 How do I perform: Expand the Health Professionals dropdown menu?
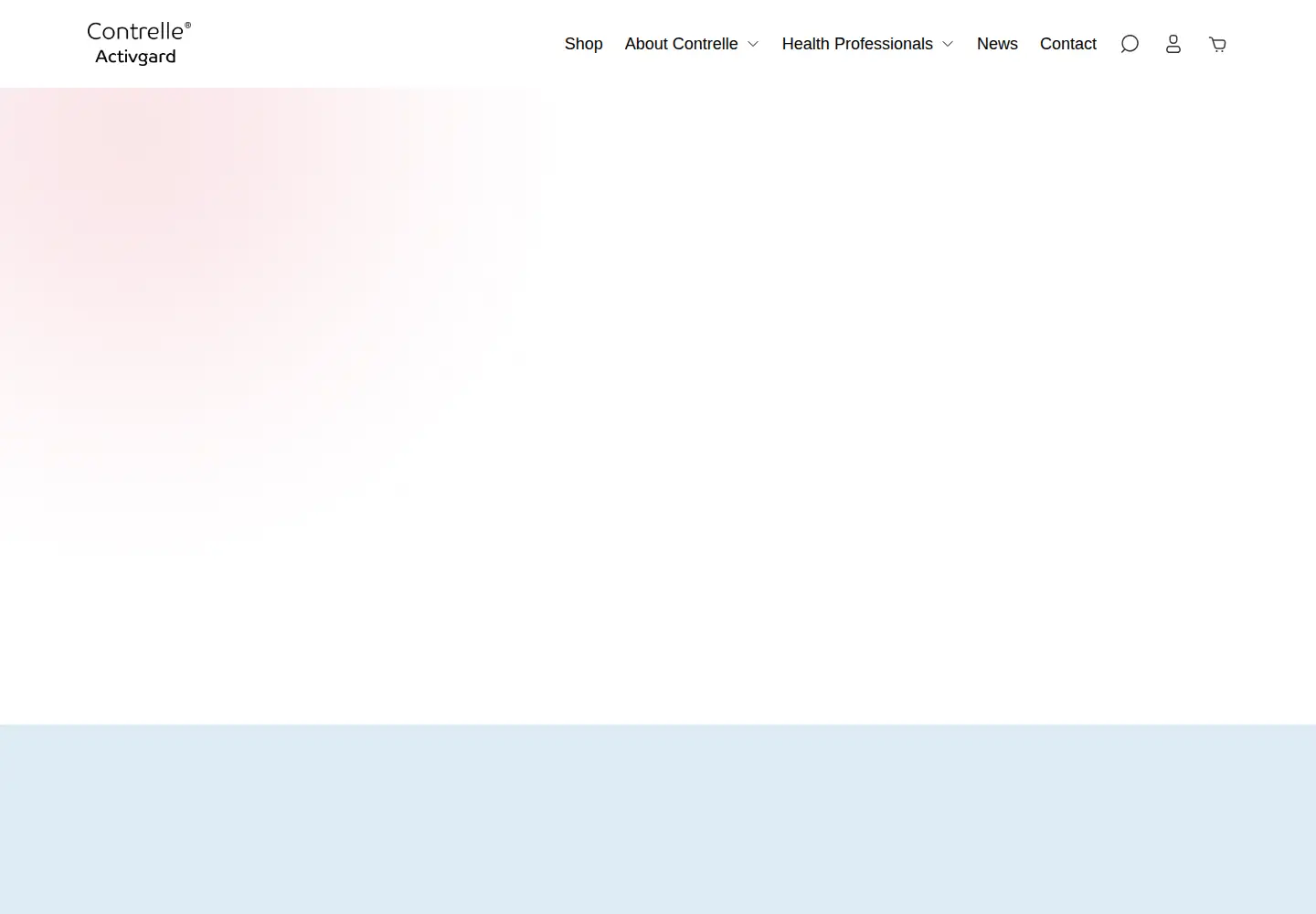coord(868,44)
